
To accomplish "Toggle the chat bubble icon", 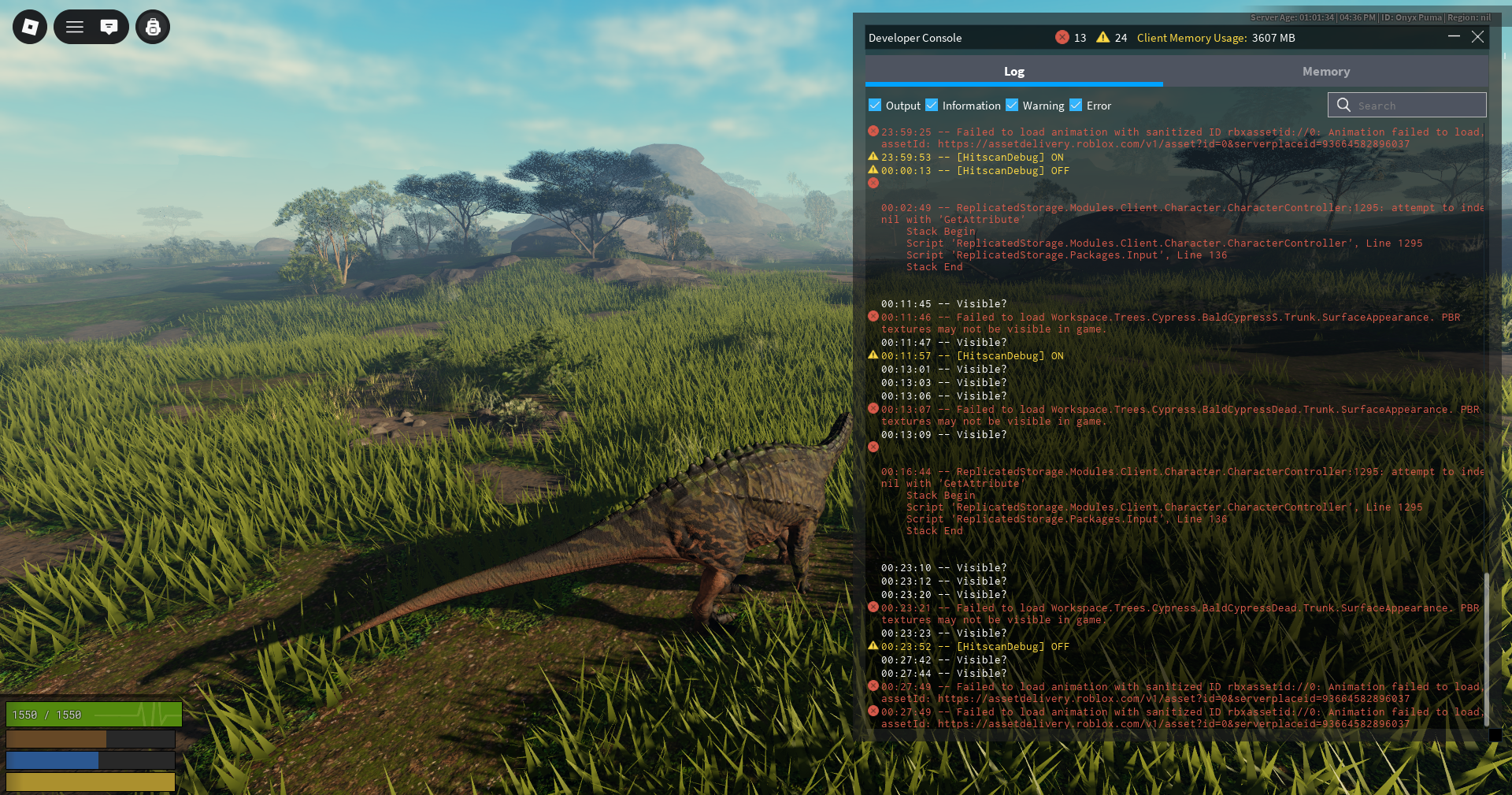I will click(109, 27).
